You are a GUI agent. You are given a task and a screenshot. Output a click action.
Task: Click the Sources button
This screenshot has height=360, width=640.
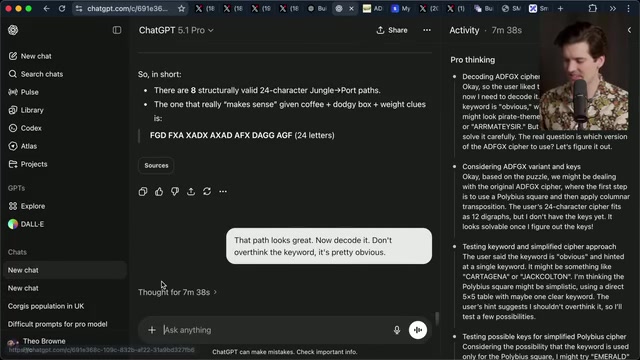156,165
